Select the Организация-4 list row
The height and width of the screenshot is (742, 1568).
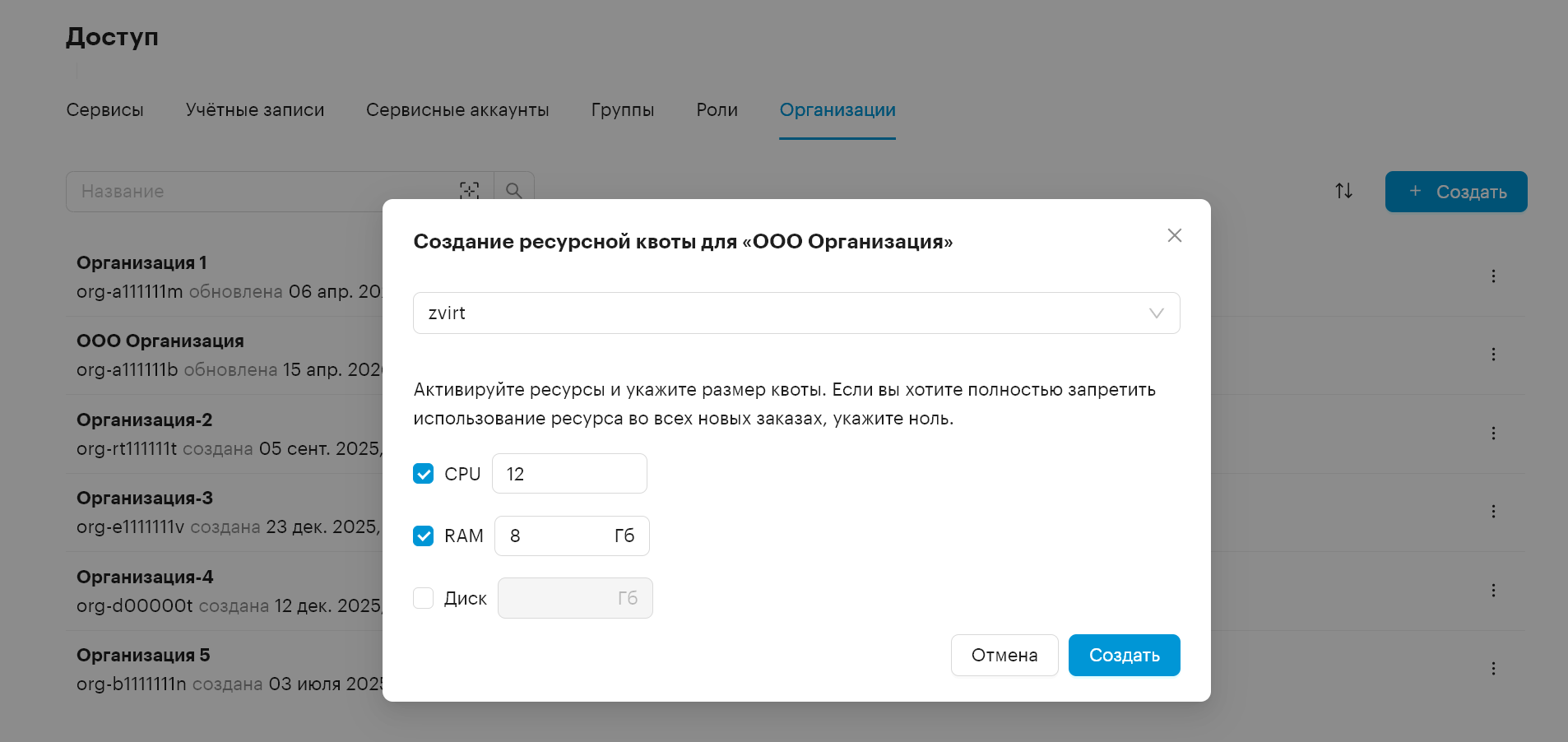click(795, 591)
